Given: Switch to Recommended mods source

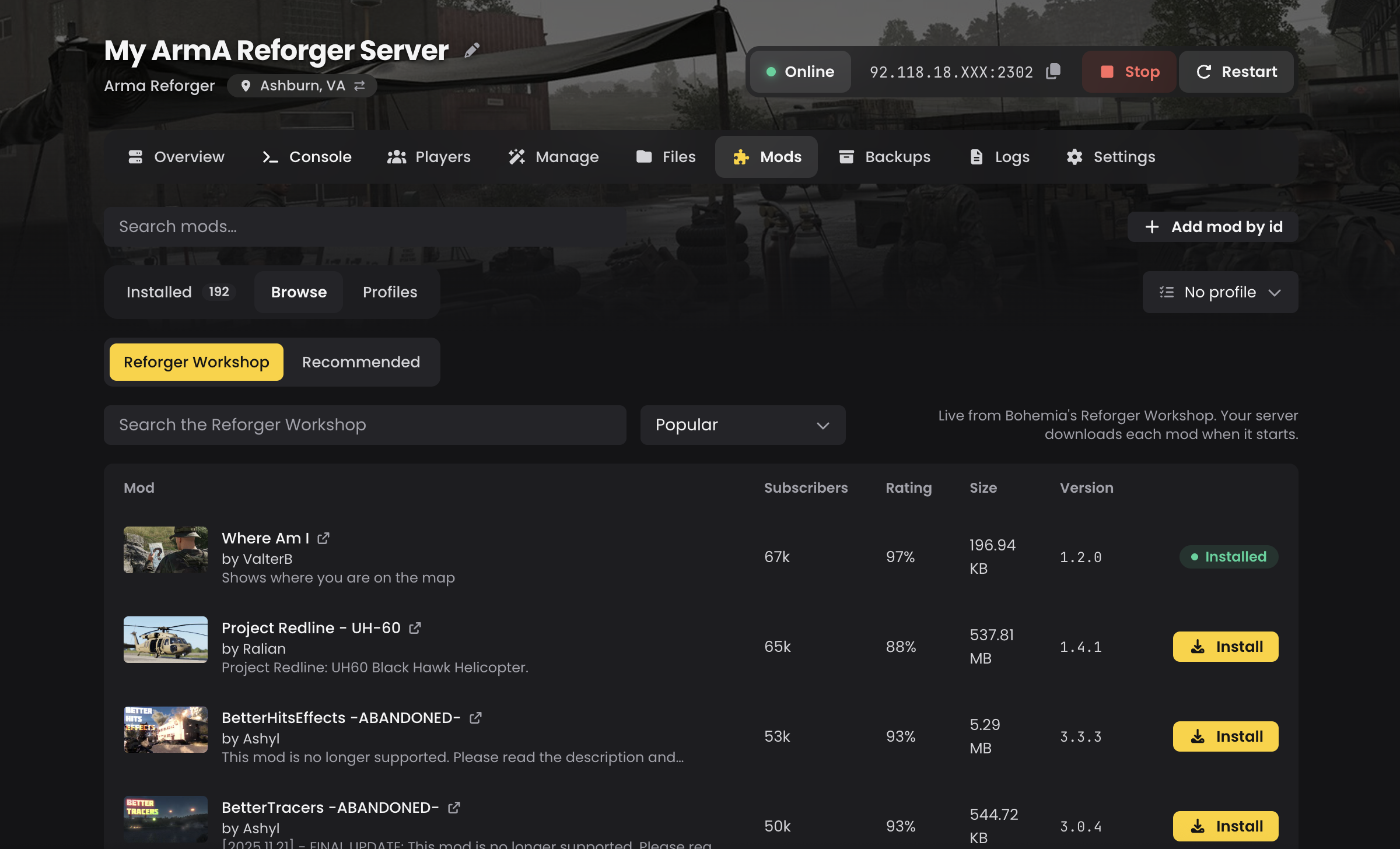Looking at the screenshot, I should tap(361, 362).
